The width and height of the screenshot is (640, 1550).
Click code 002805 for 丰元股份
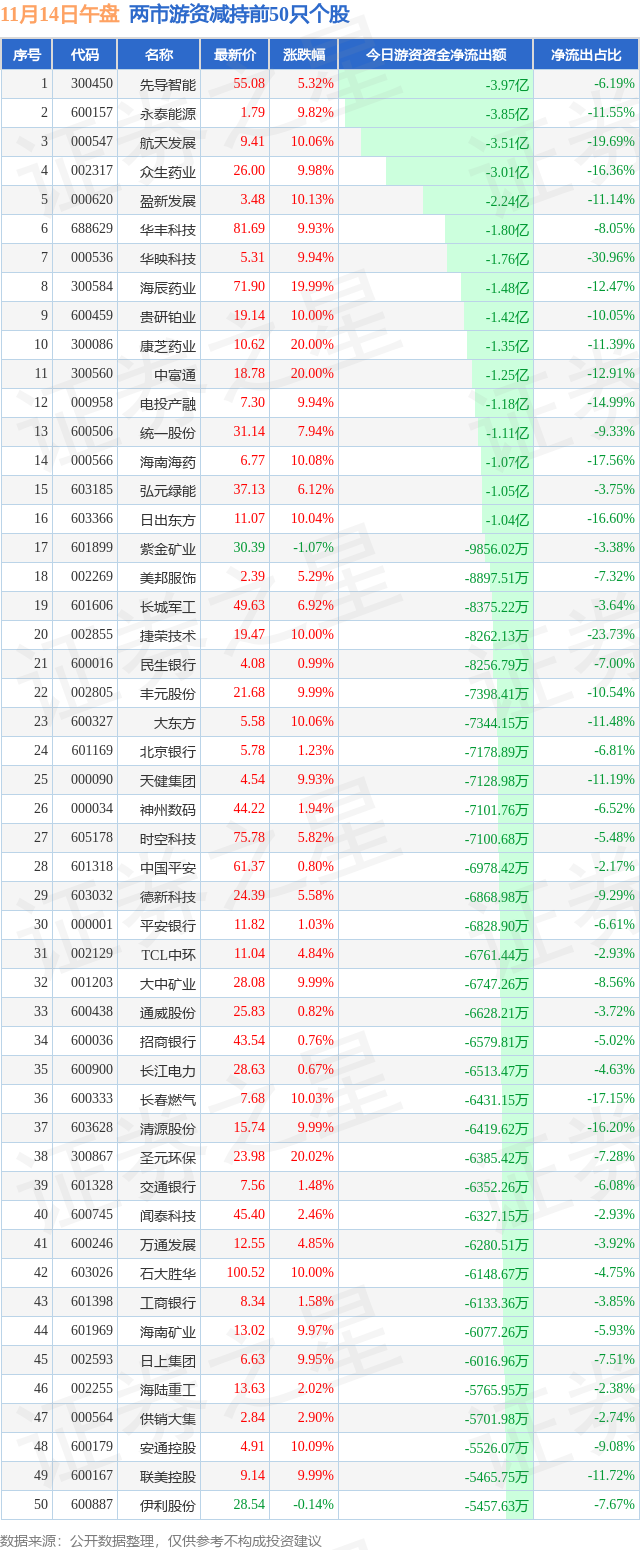click(92, 693)
